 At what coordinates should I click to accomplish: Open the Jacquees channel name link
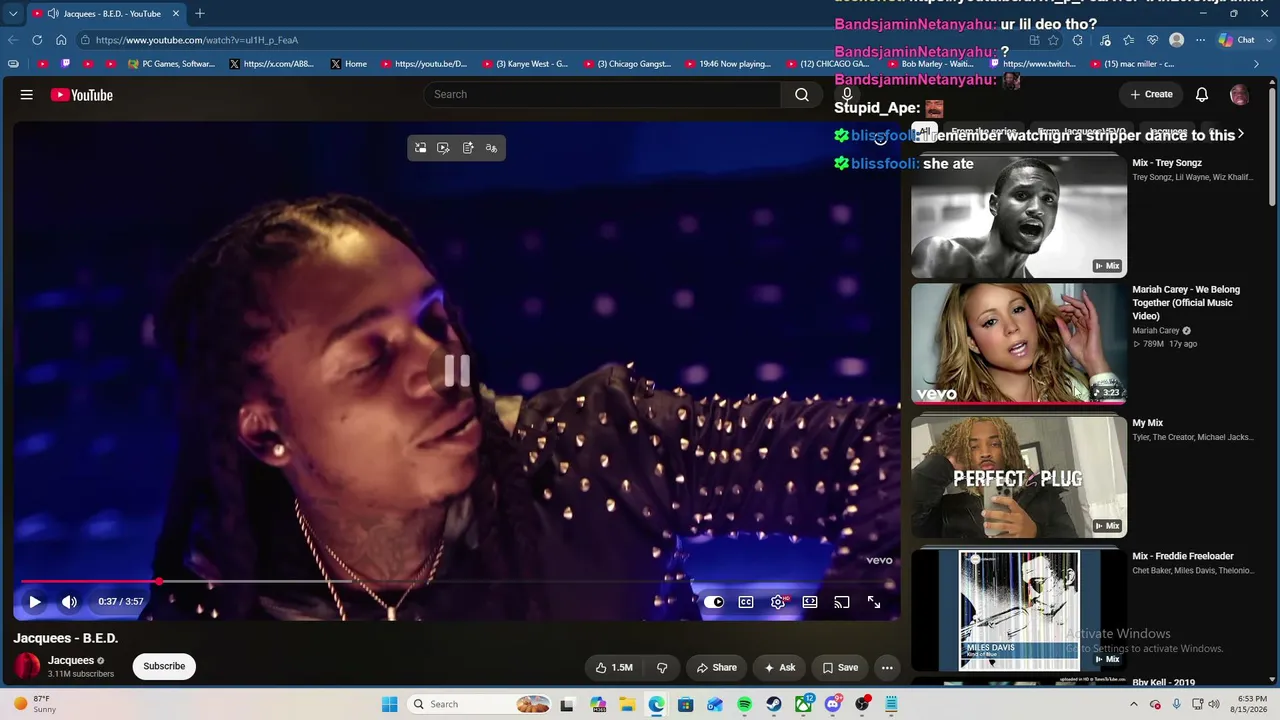click(x=71, y=660)
